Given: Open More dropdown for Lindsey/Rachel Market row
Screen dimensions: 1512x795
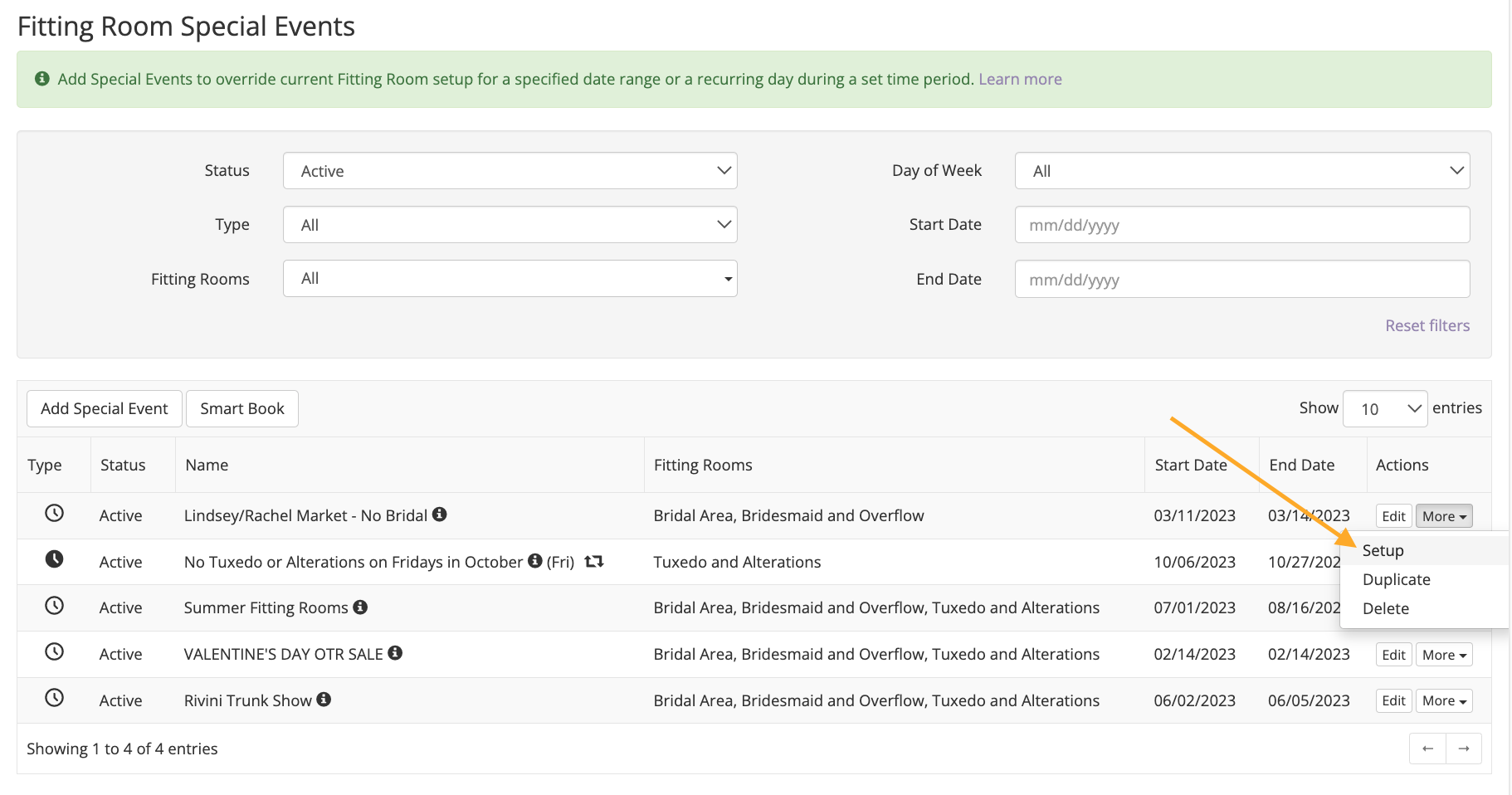Looking at the screenshot, I should point(1444,516).
